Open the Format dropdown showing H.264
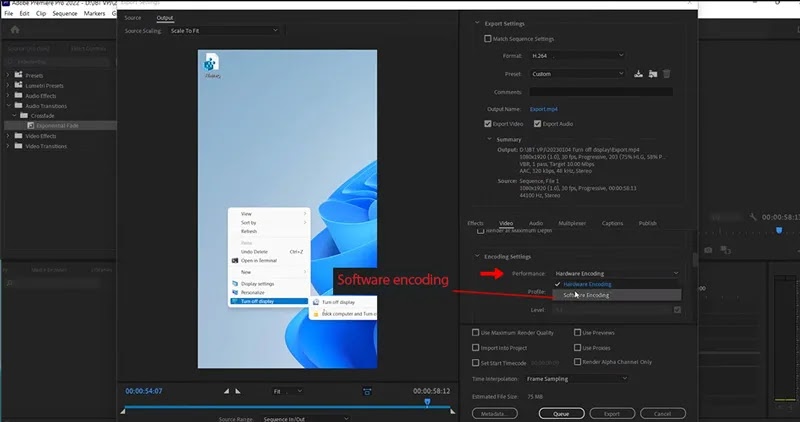Viewport: 800px width, 422px height. (577, 56)
